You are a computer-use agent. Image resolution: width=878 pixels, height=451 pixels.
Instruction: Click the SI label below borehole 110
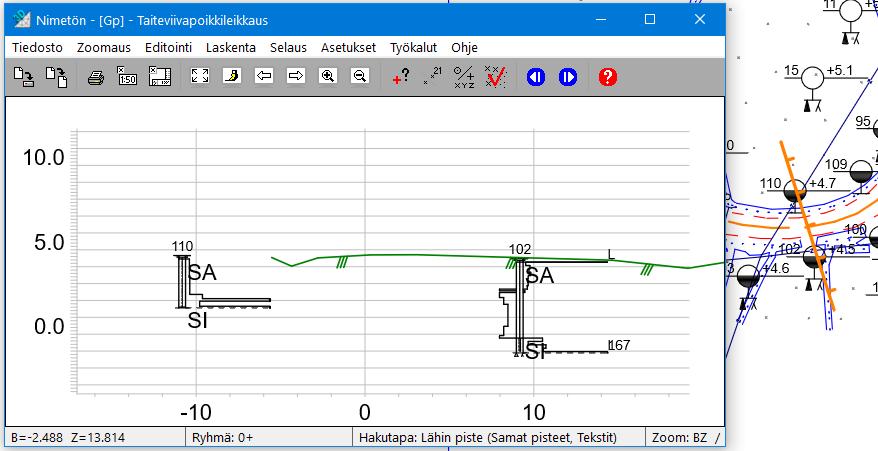point(197,322)
